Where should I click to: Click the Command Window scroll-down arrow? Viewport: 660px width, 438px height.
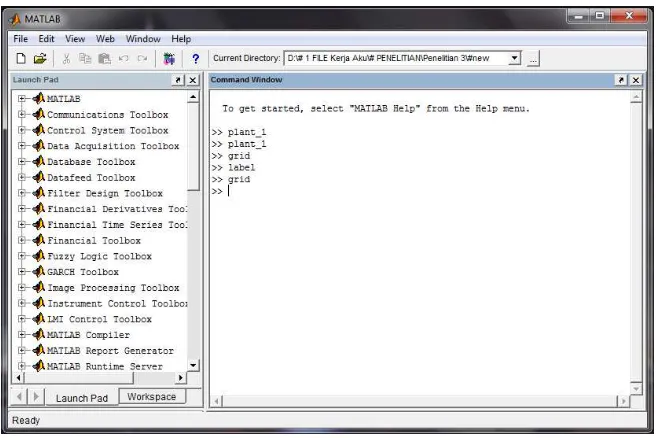click(636, 389)
